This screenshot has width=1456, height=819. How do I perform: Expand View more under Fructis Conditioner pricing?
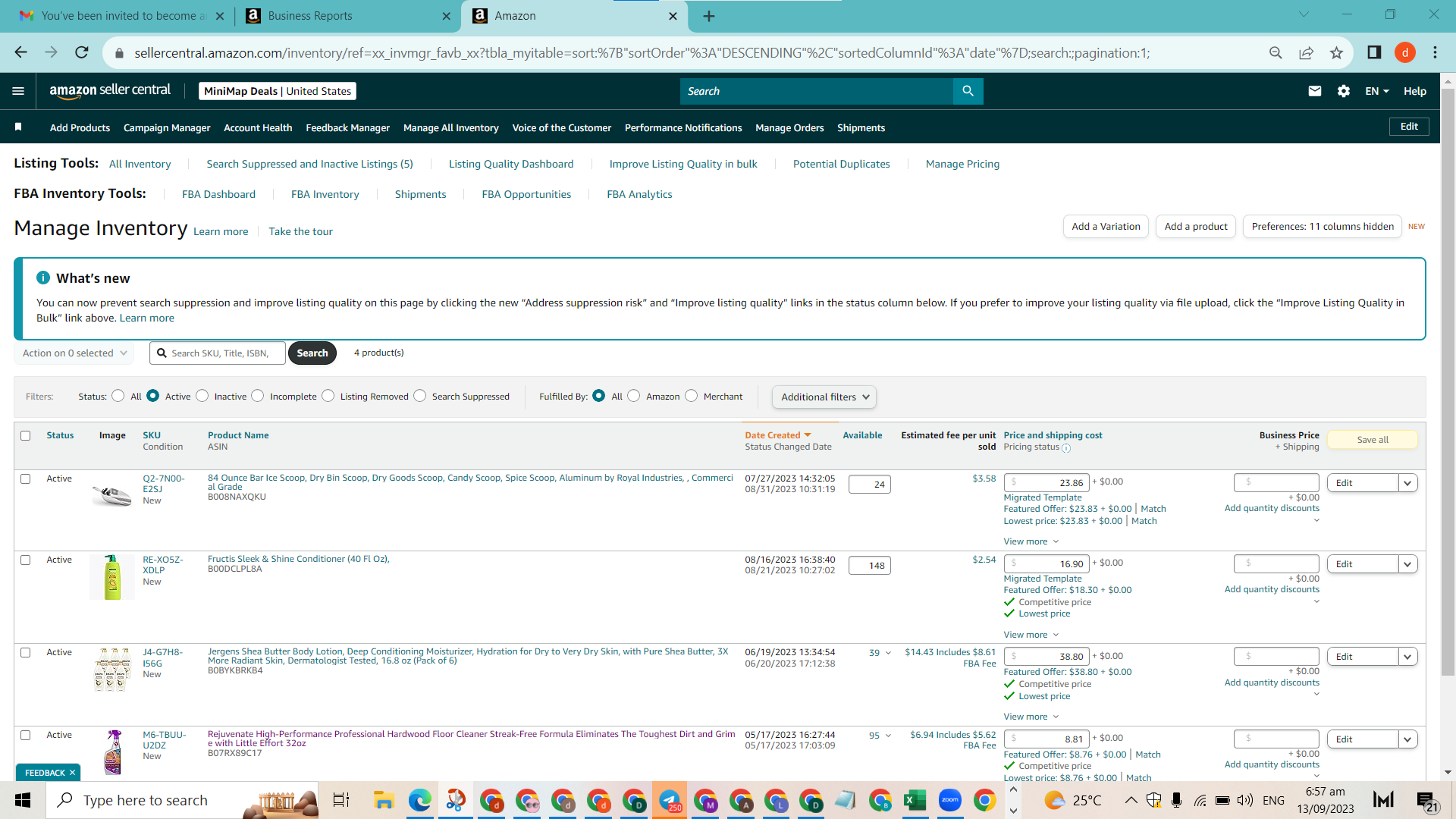point(1031,635)
